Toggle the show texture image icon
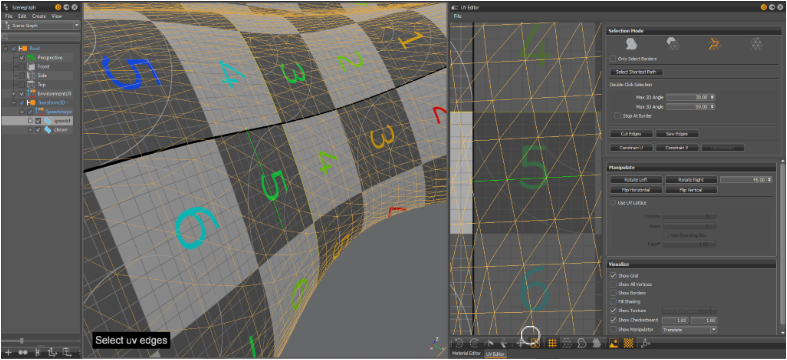Image resolution: width=787 pixels, height=360 pixels. pyautogui.click(x=613, y=343)
